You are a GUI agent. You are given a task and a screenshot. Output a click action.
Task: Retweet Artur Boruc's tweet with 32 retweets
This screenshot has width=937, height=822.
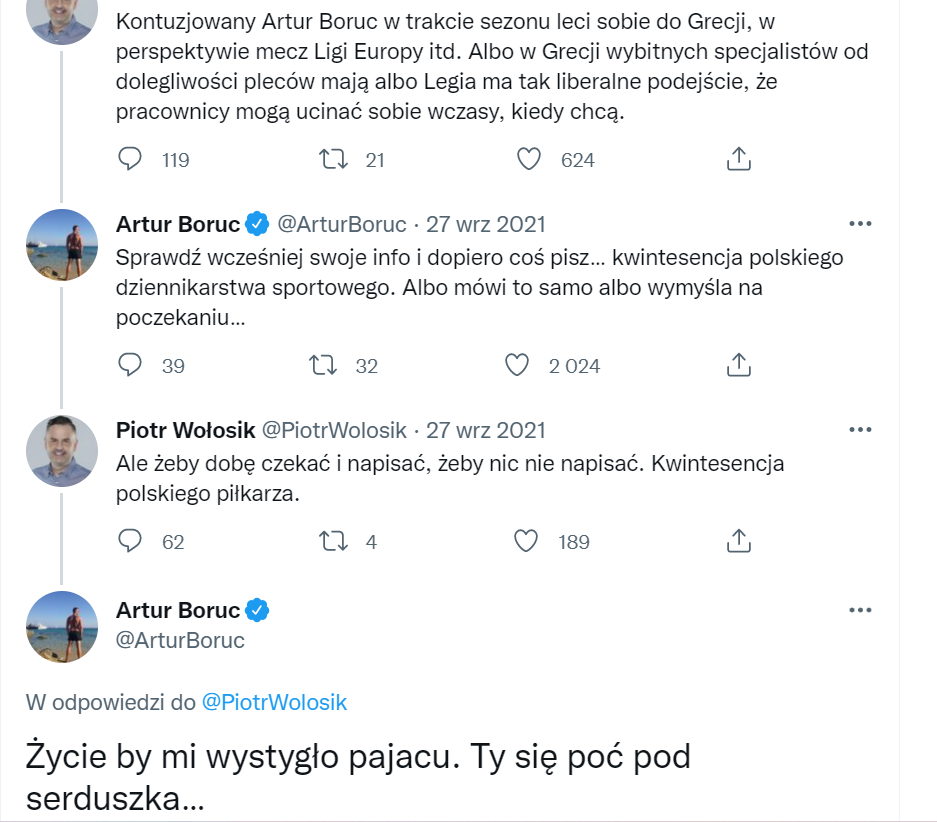pos(323,365)
